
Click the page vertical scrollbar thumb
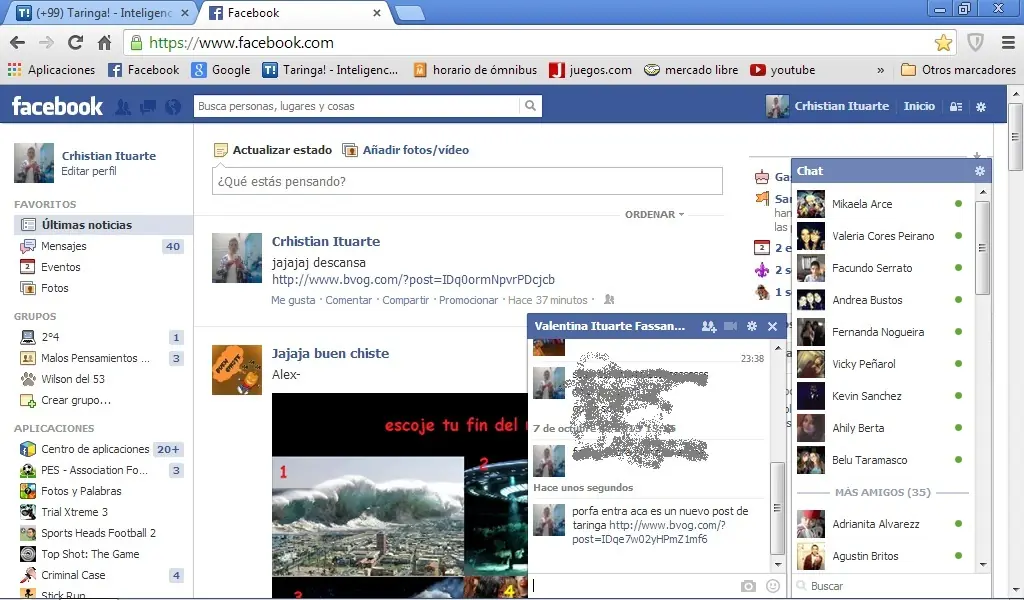click(1015, 136)
